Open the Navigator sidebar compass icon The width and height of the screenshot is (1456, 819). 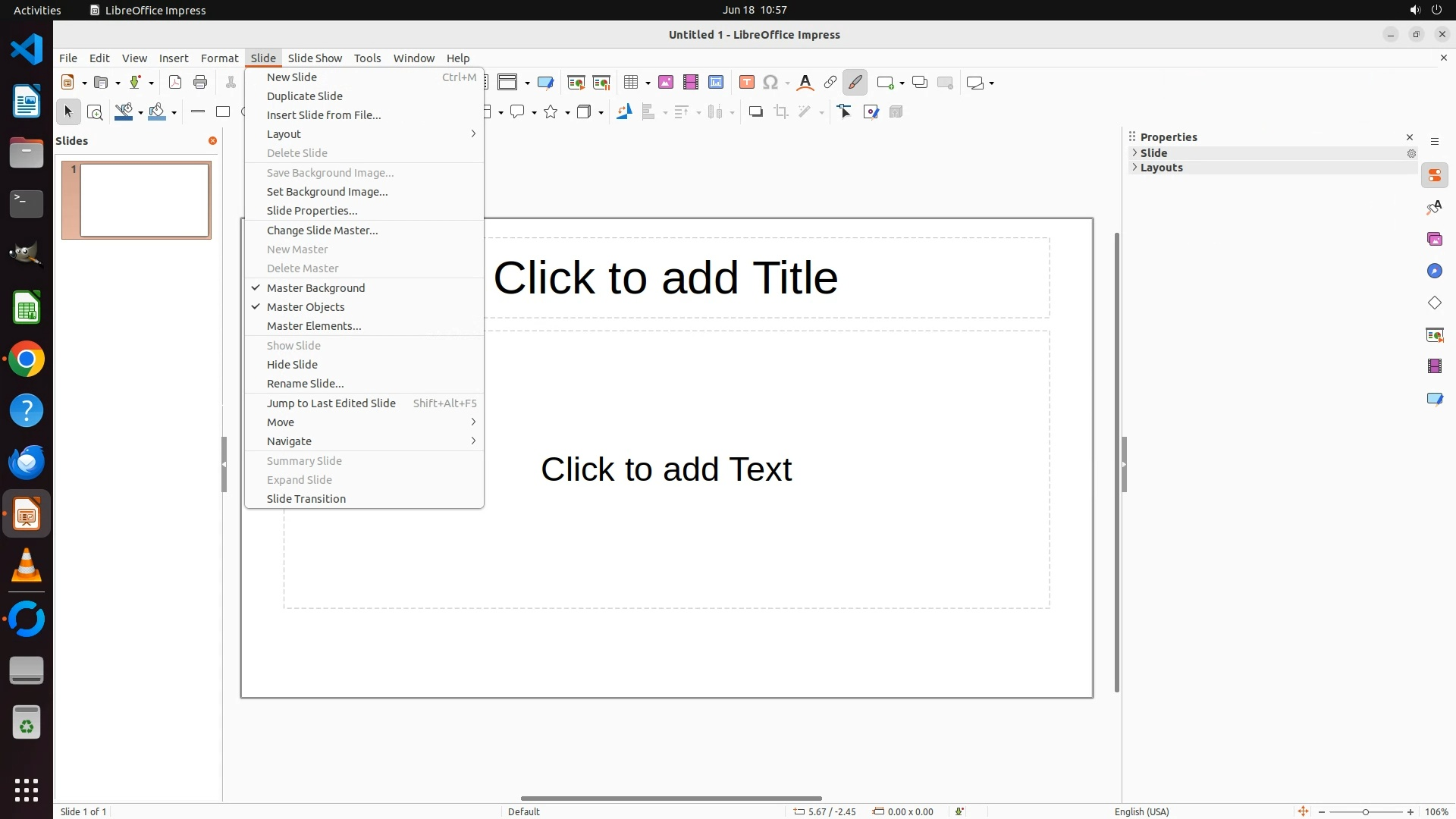coord(1434,271)
